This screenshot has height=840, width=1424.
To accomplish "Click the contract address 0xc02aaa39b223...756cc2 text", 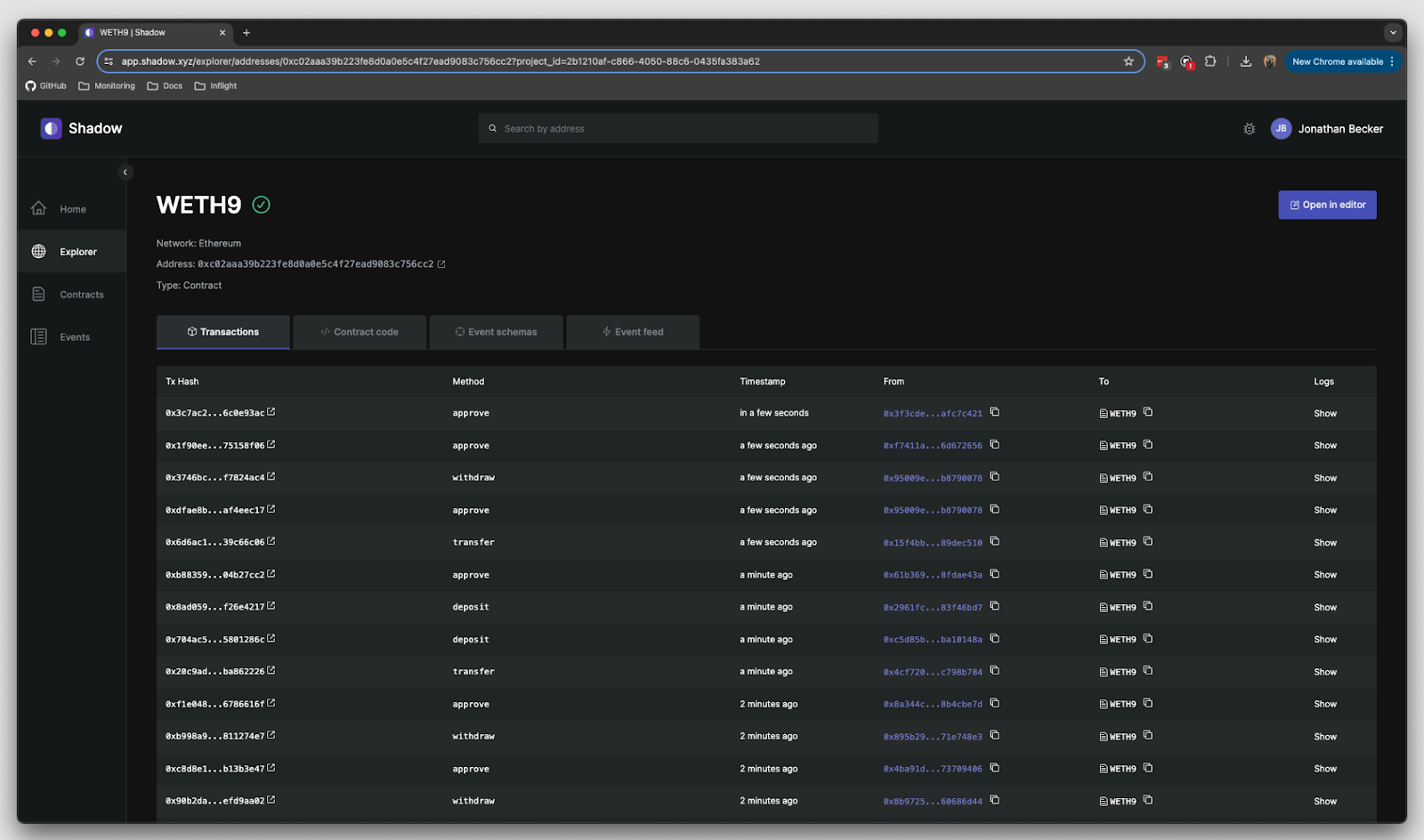I will pyautogui.click(x=315, y=264).
